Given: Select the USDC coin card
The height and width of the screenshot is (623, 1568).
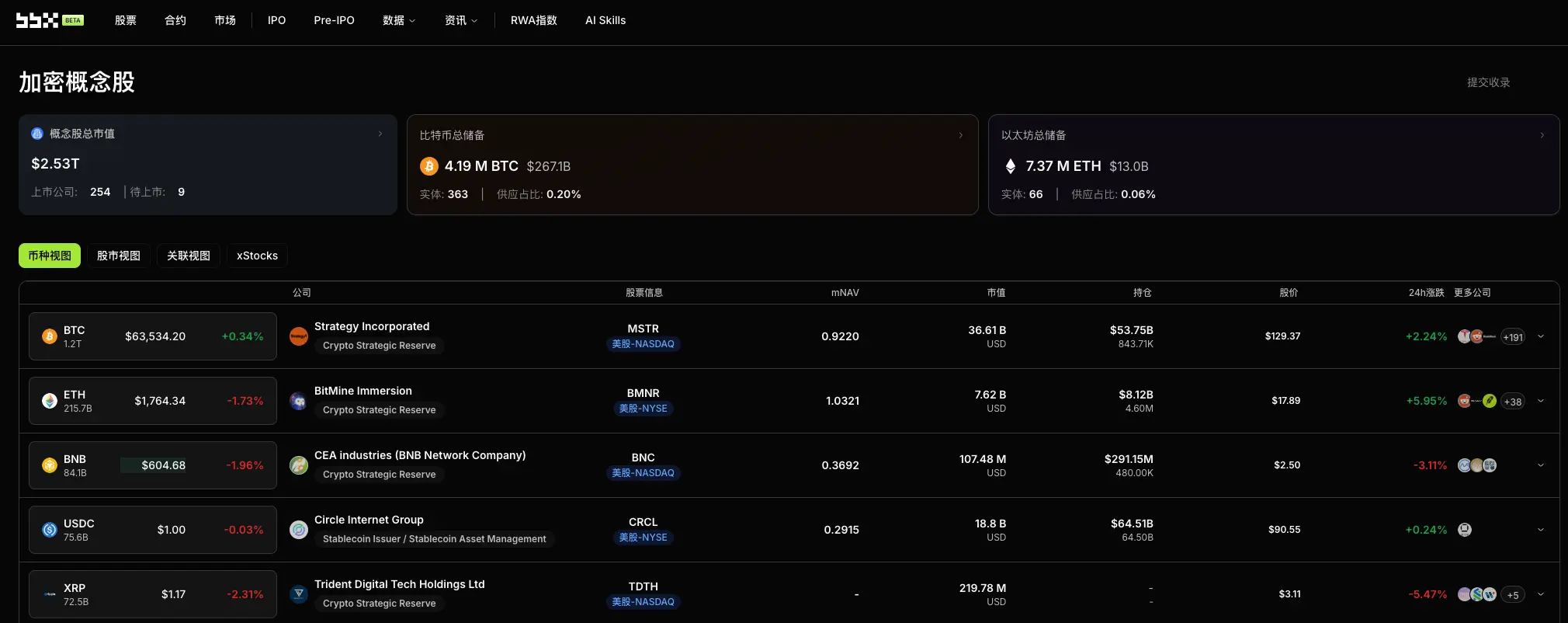Looking at the screenshot, I should pos(153,530).
